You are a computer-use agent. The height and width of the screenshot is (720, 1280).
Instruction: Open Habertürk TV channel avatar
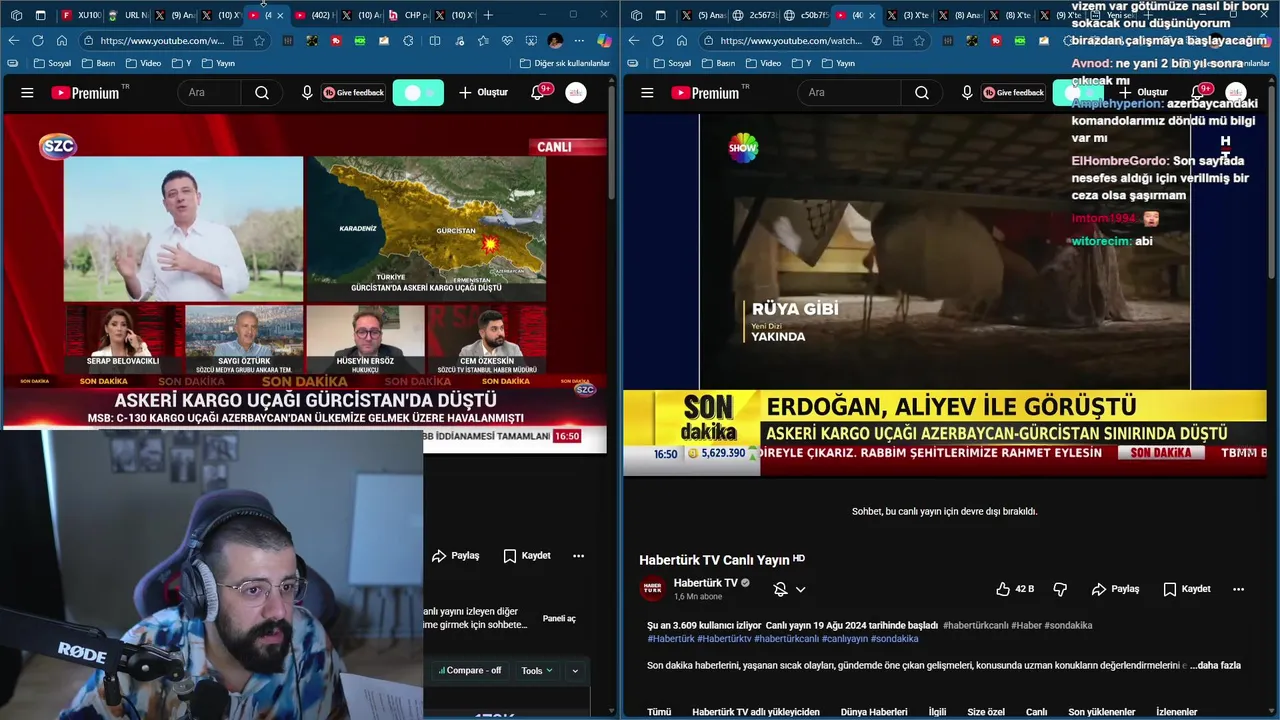click(652, 589)
